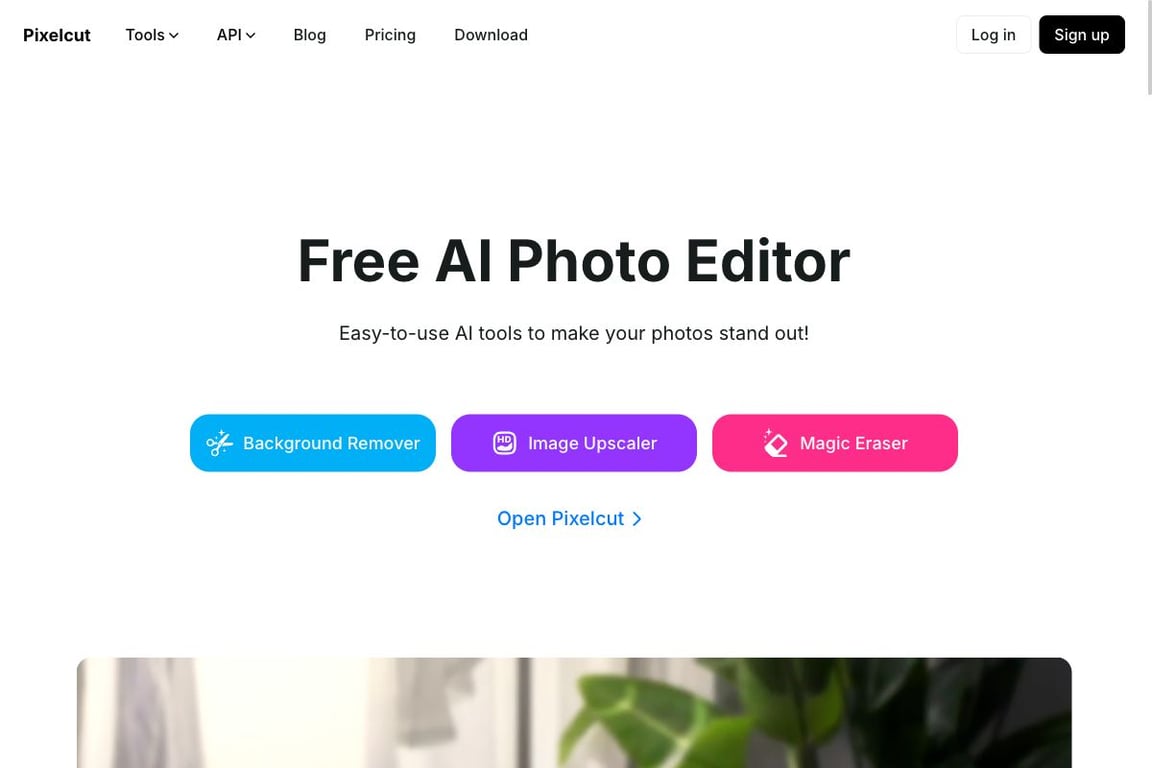Open the Pricing page
1152x768 pixels.
pos(390,35)
